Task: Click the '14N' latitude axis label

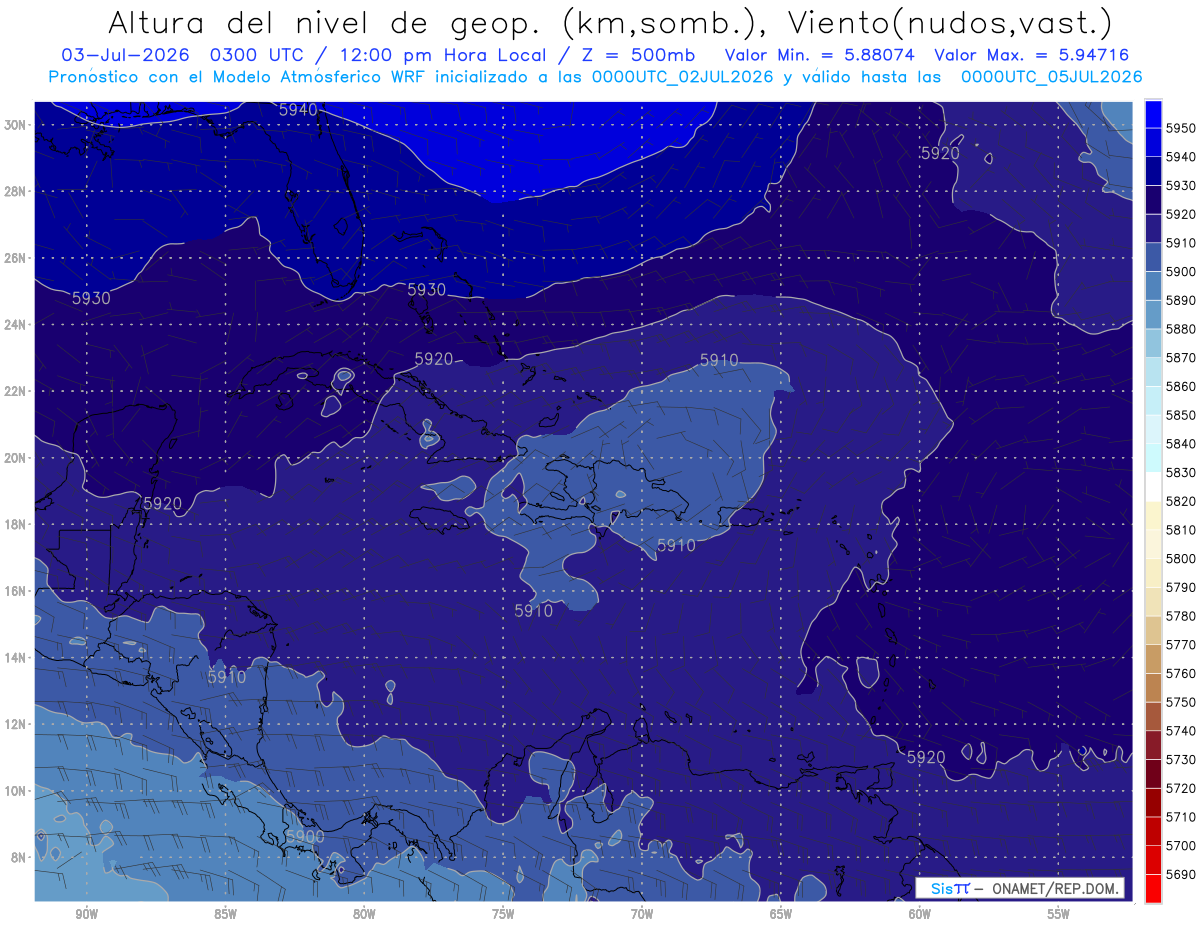Action: point(16,658)
